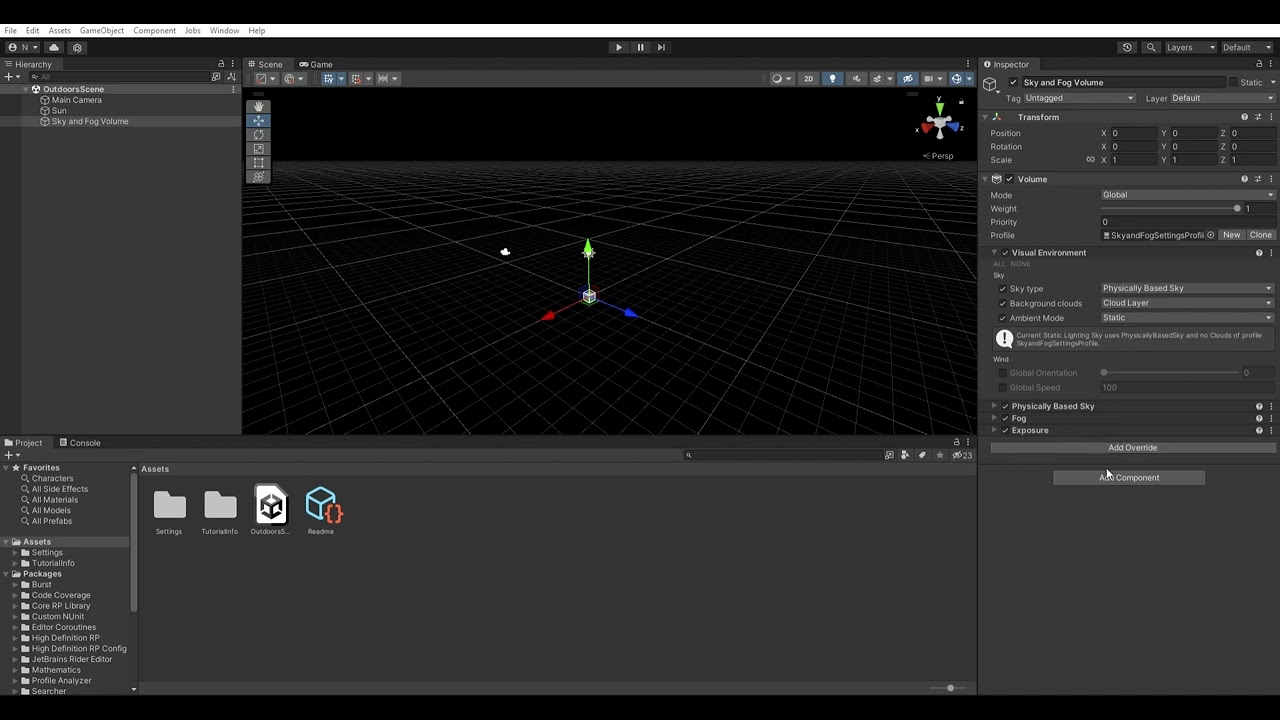This screenshot has height=720, width=1280.
Task: Uncheck the Background clouds override
Action: coord(1003,303)
